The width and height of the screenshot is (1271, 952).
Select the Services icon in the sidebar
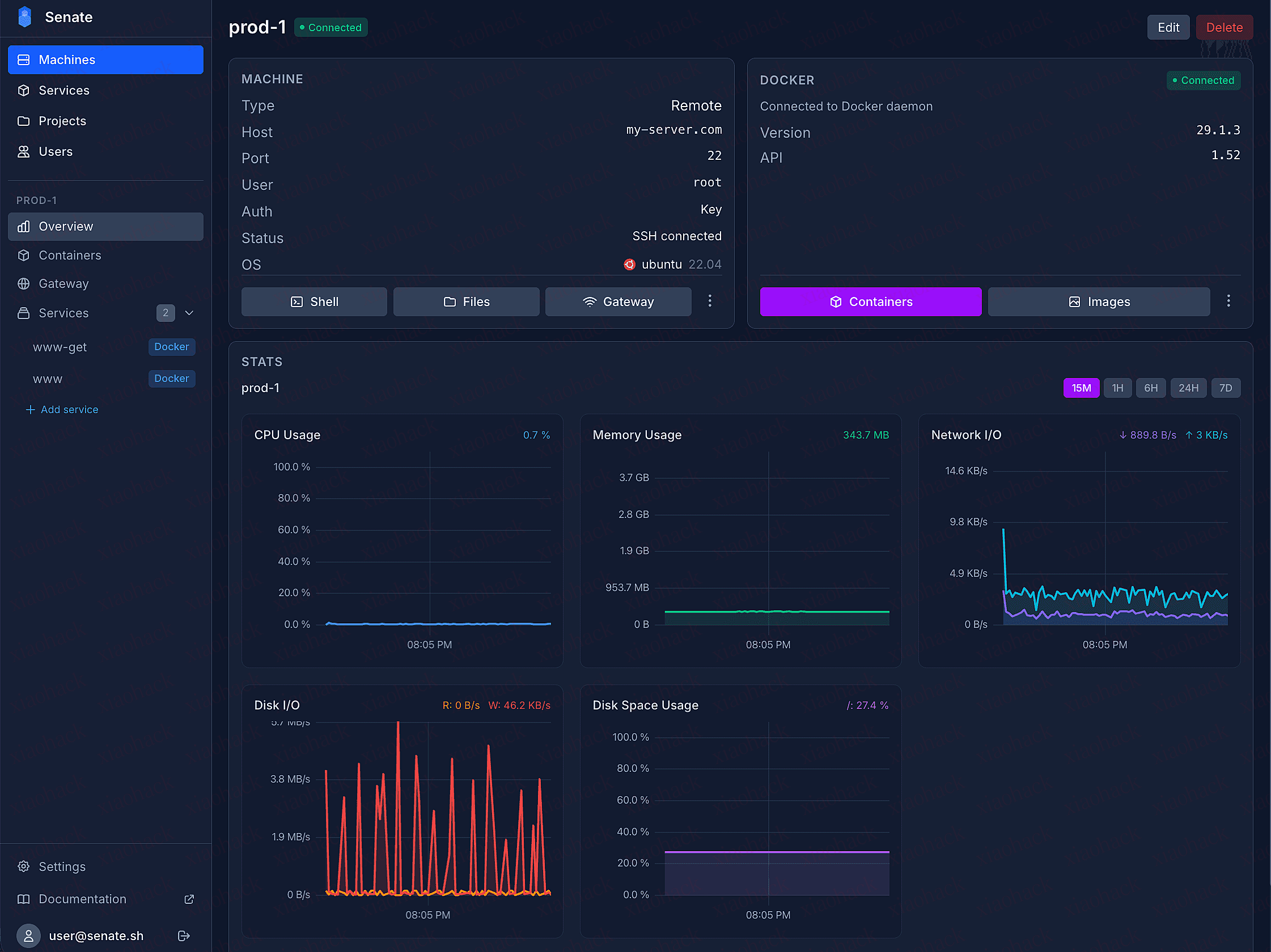coord(24,90)
